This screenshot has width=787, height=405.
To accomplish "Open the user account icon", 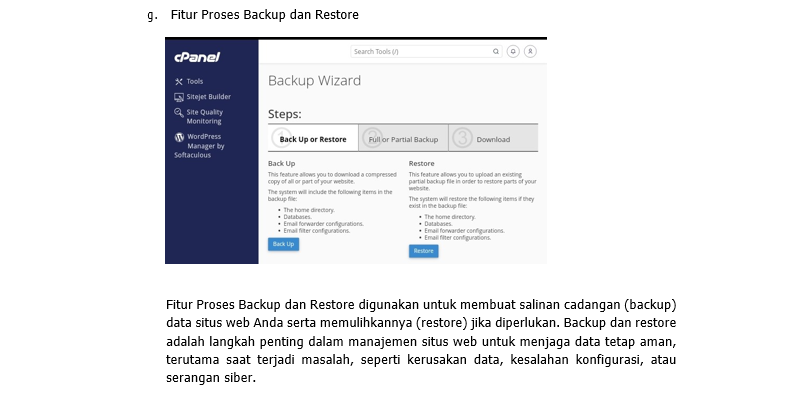I will (x=530, y=51).
